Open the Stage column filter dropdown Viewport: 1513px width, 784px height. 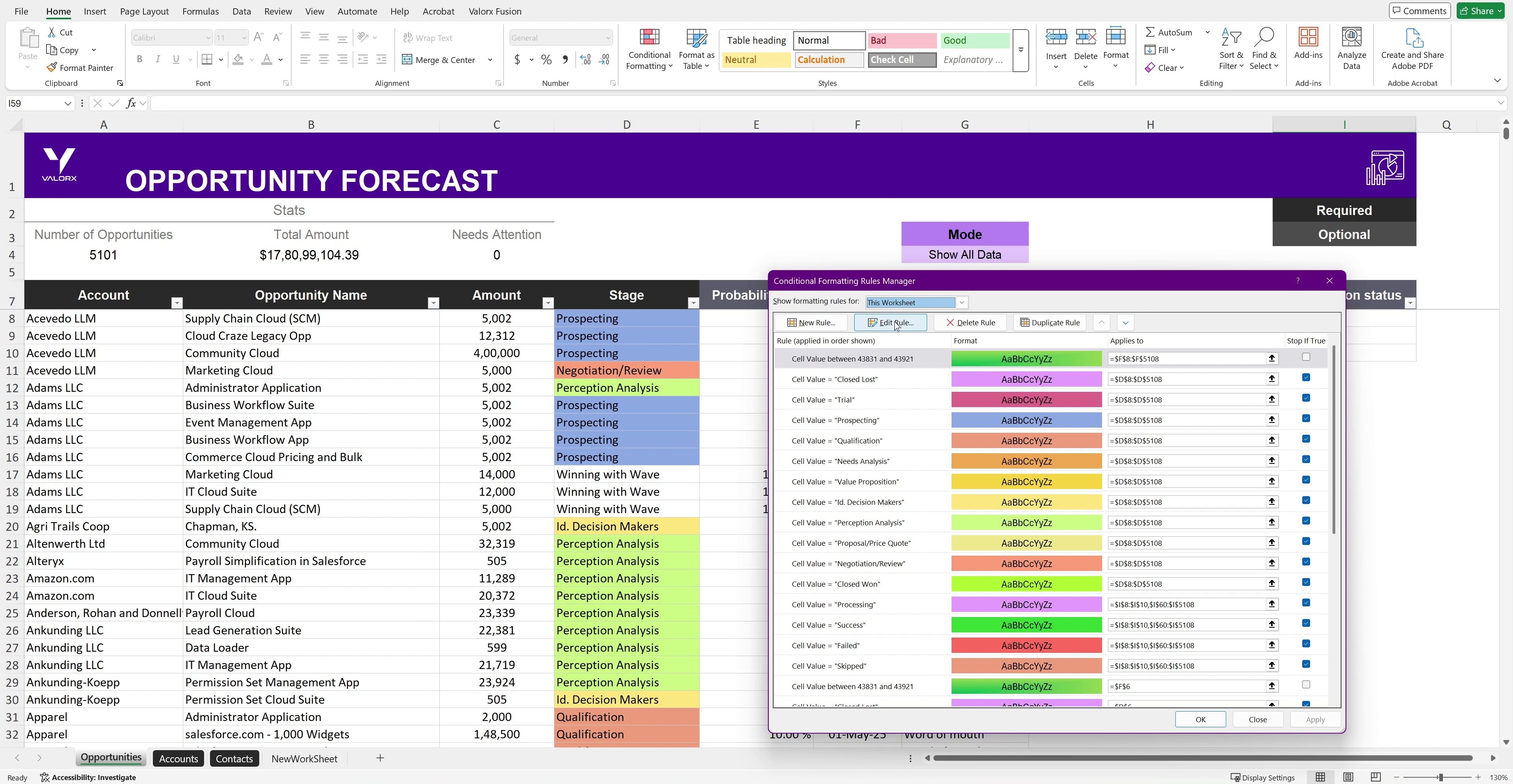(693, 303)
